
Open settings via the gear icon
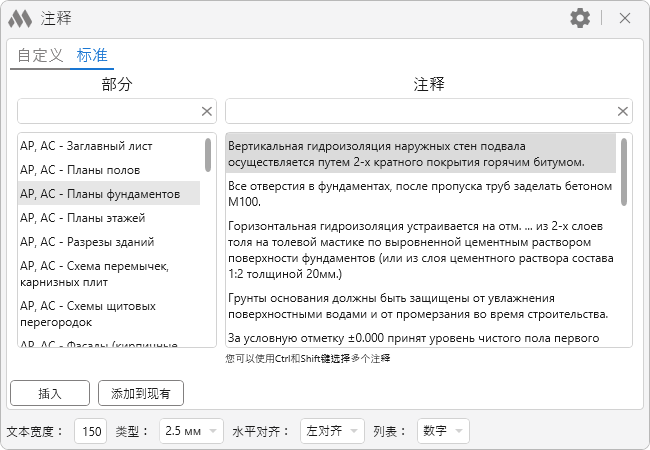(580, 18)
